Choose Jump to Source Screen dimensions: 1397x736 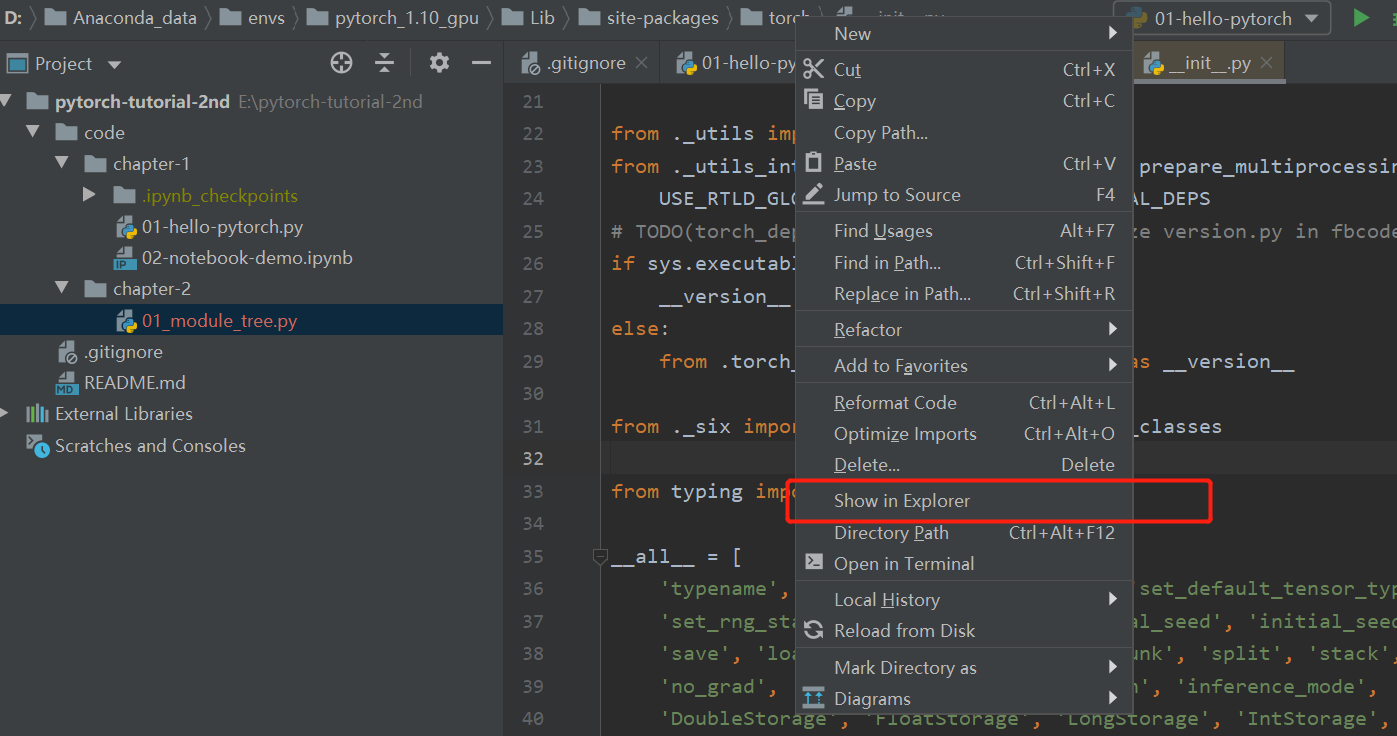964,194
